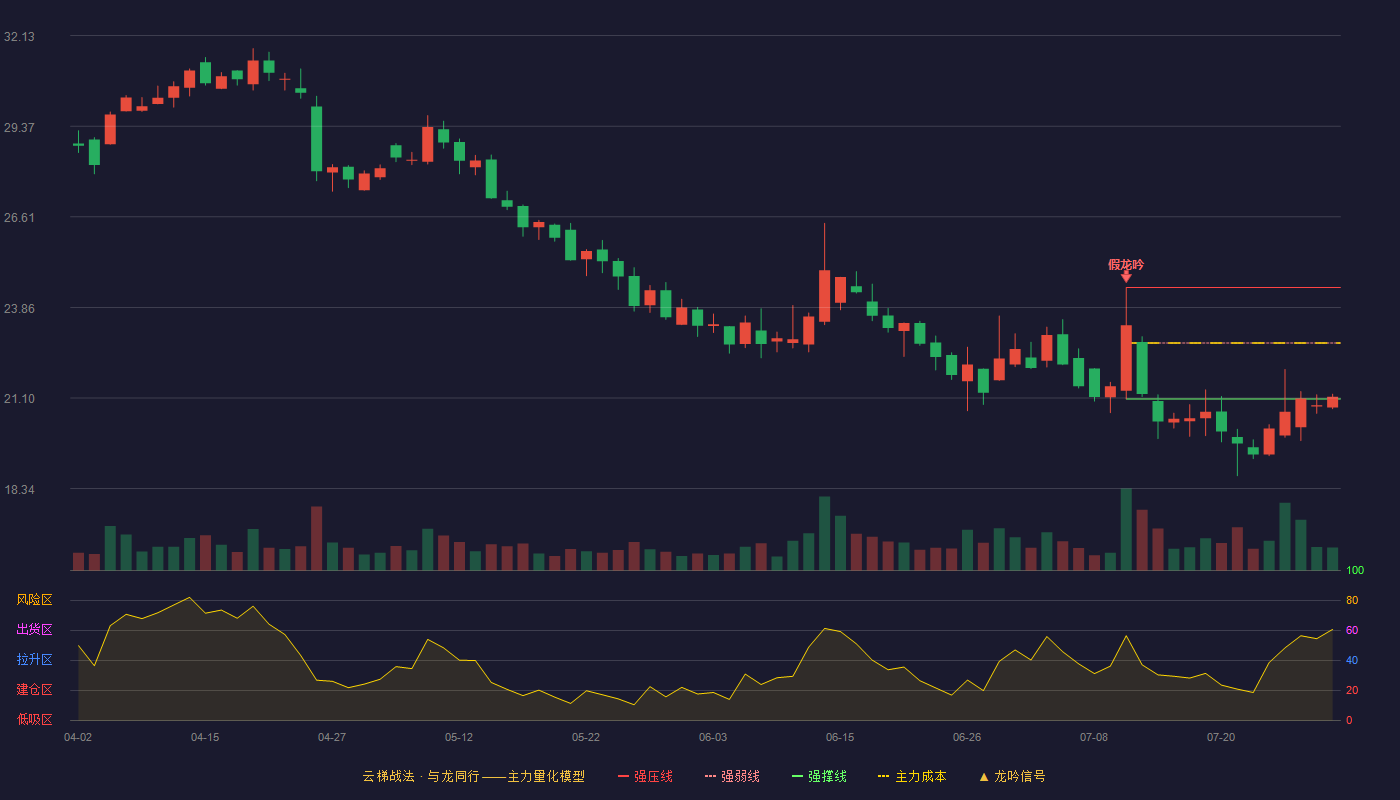1400x800 pixels.
Task: Click the 低吸区 zone label
Action: tap(34, 720)
